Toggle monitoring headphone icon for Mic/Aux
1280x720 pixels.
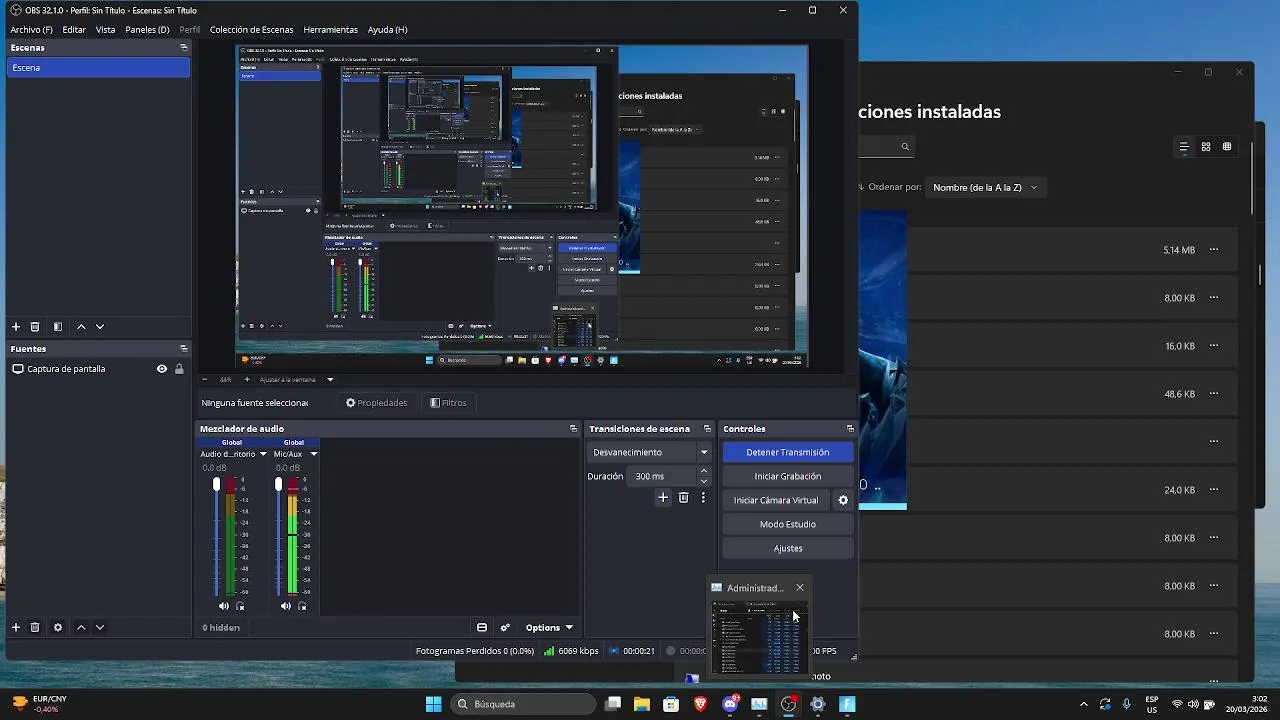[x=302, y=606]
